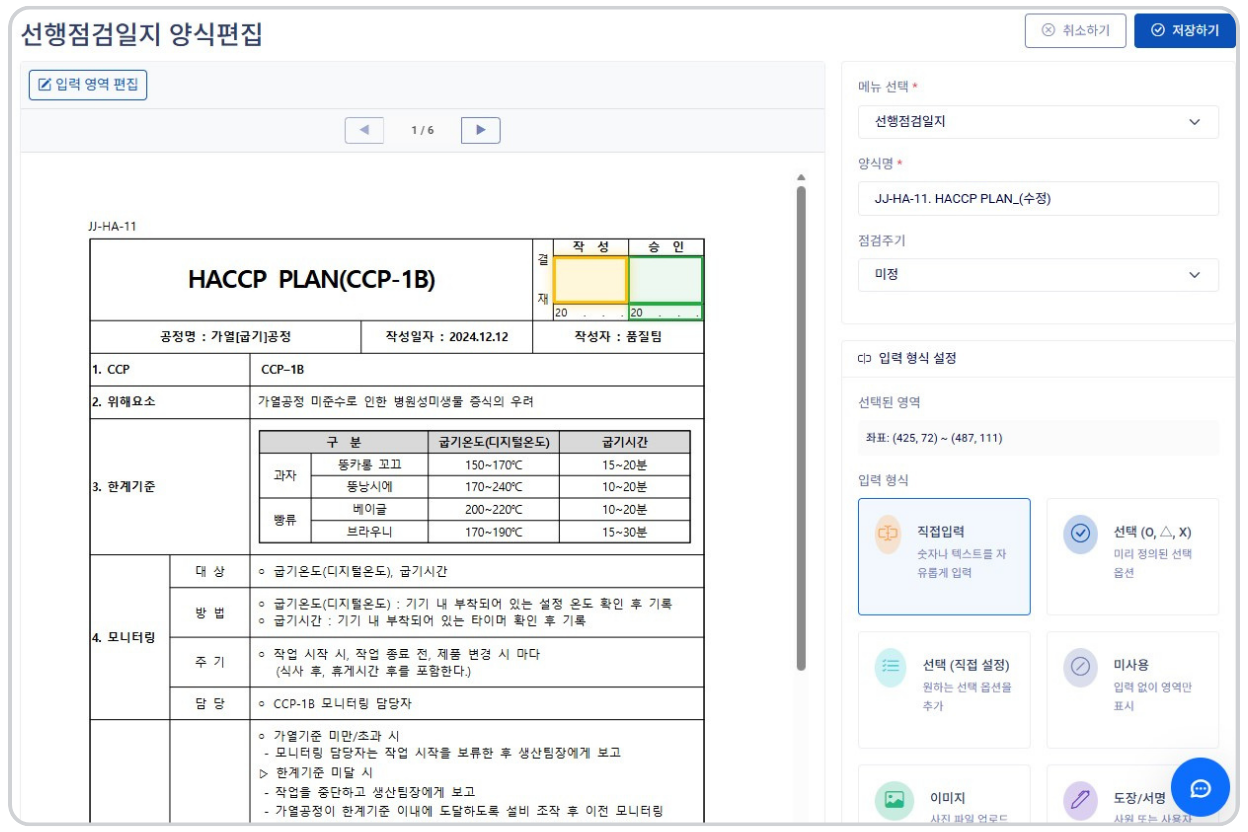Image resolution: width=1248 pixels, height=832 pixels.
Task: Select the green 승인 approval area
Action: tap(666, 280)
